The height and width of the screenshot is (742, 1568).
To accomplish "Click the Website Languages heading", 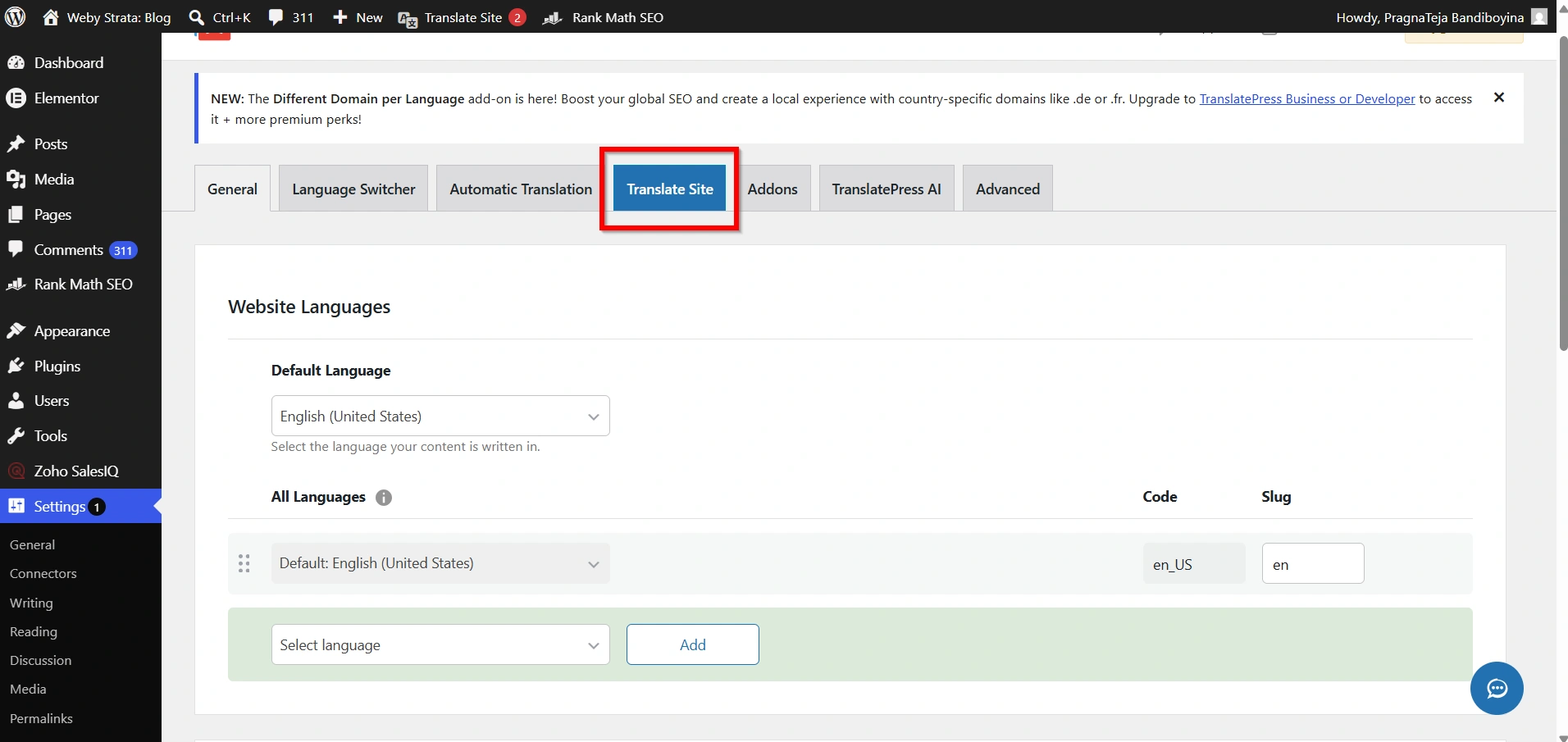I will click(309, 307).
